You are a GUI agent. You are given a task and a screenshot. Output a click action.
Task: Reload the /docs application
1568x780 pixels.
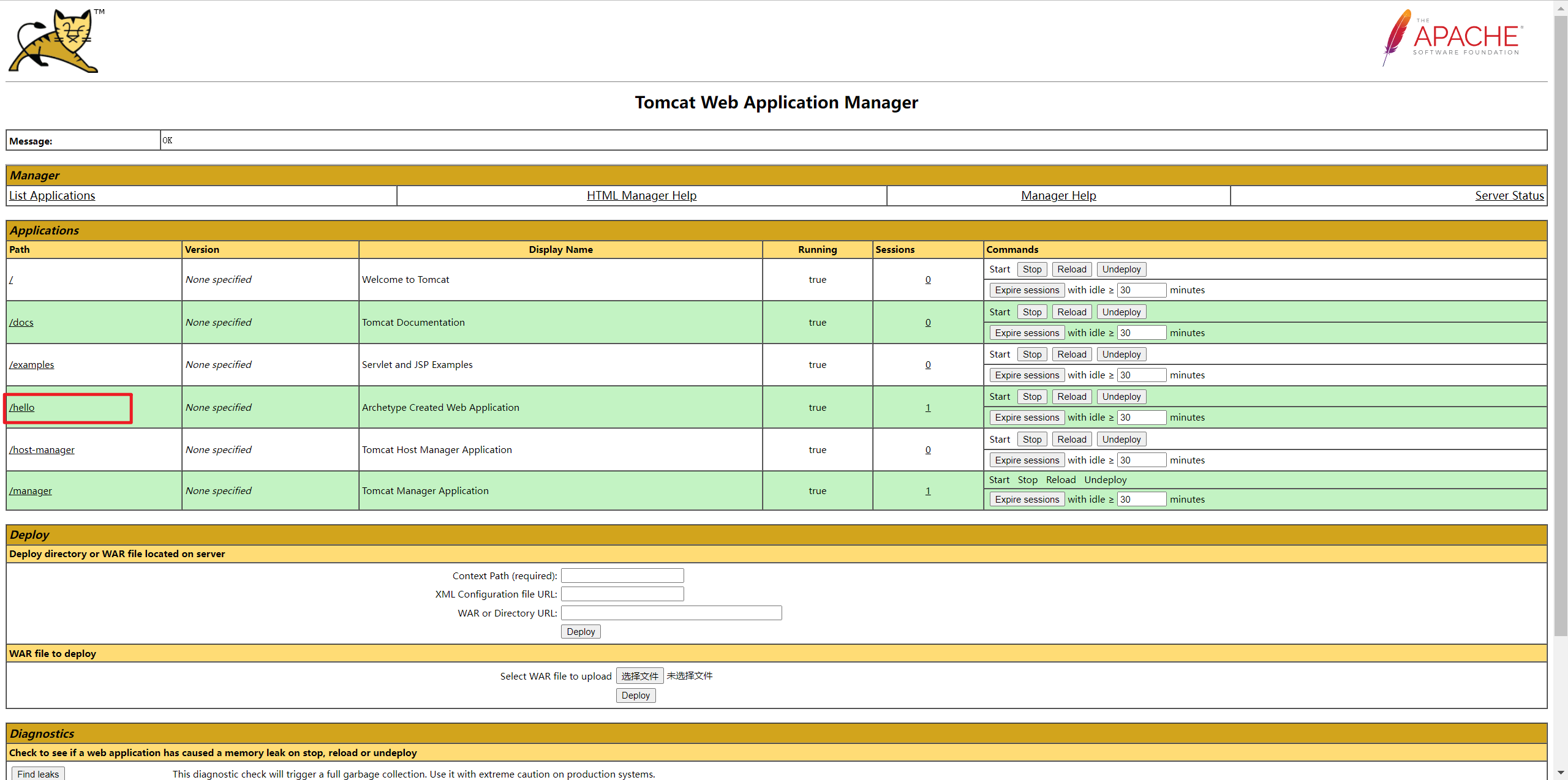(1072, 312)
